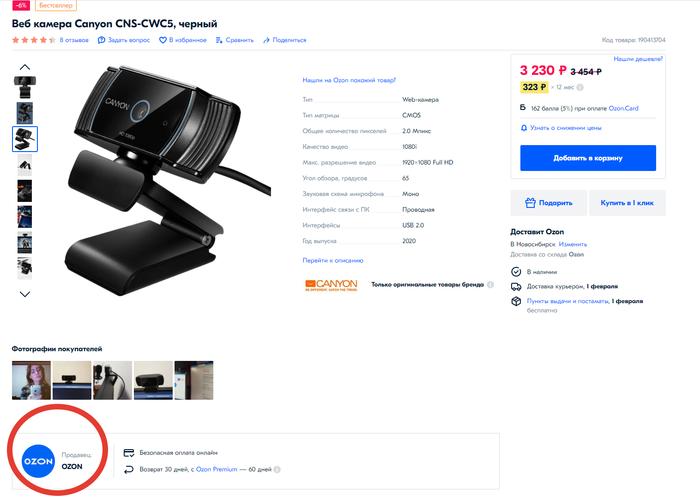Click the info icon next to '60 дней'
Viewport: 700px width, 500px height.
pyautogui.click(x=277, y=469)
